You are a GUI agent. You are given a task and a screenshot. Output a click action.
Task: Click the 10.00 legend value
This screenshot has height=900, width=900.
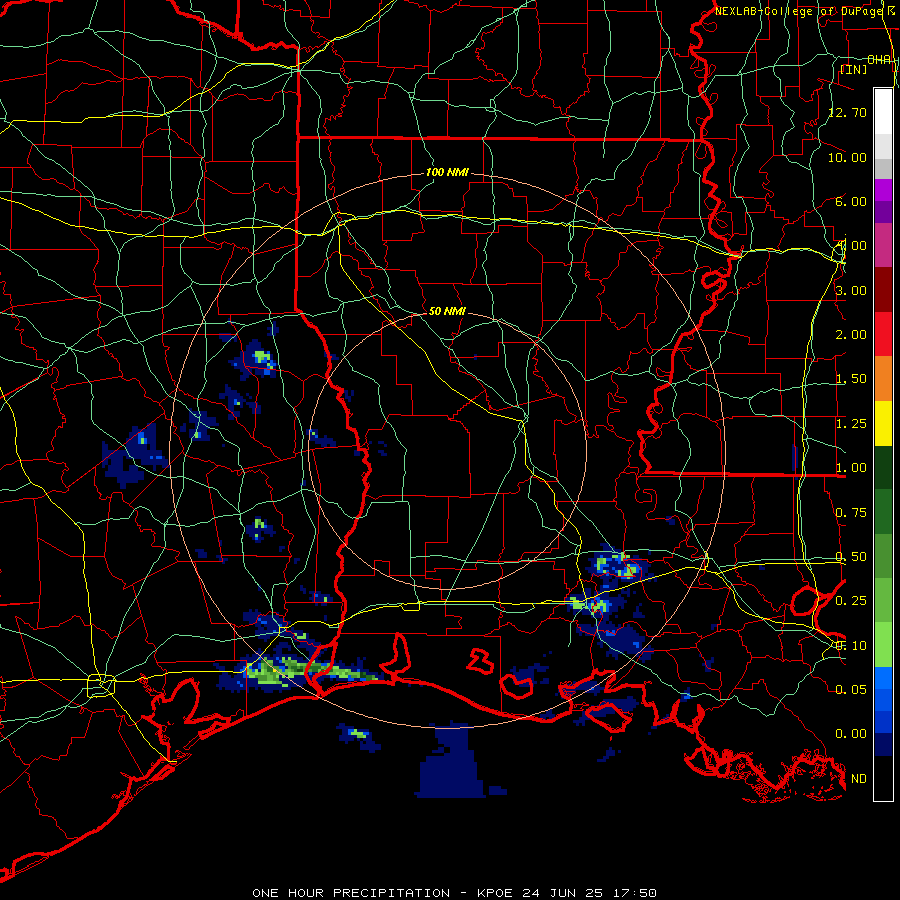pos(848,157)
